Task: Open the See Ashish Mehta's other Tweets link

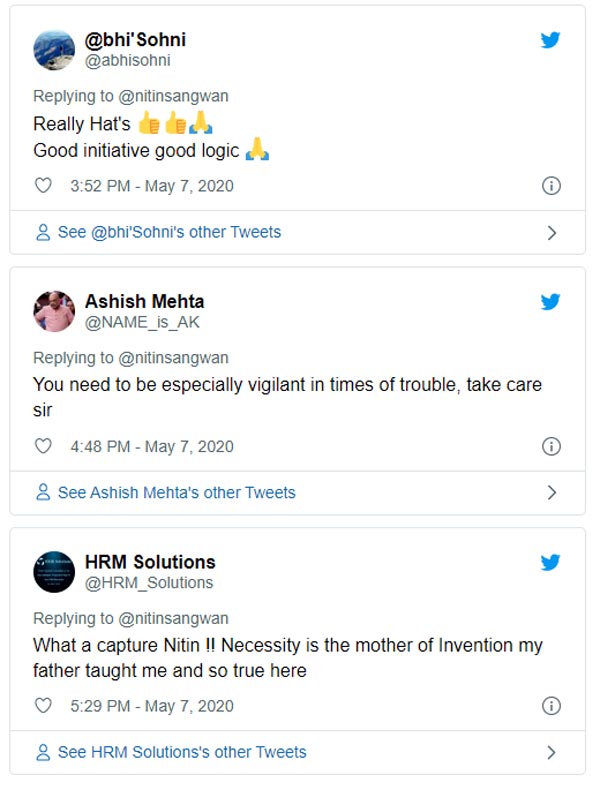Action: coord(176,493)
